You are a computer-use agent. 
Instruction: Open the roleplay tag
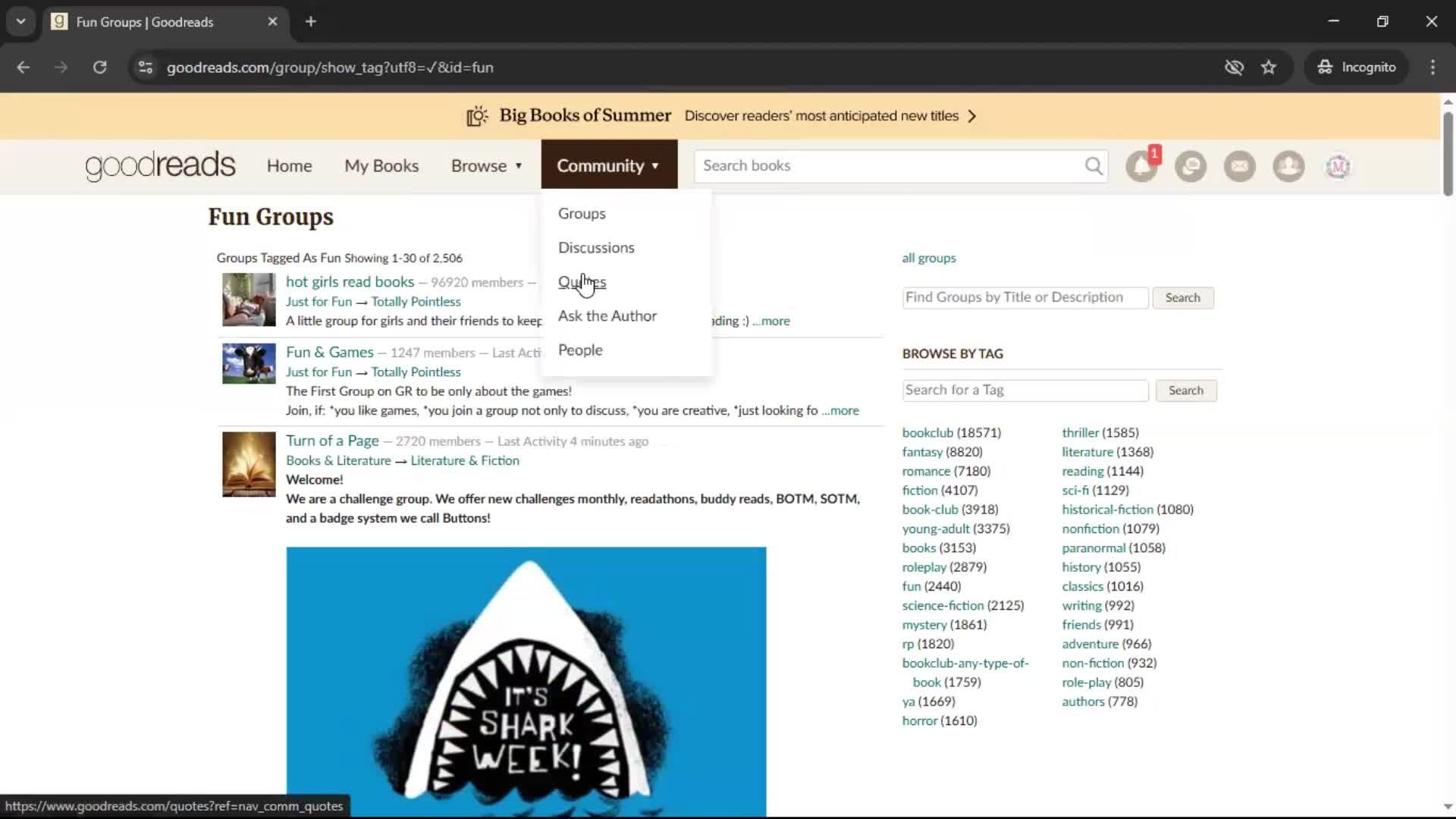pos(924,567)
